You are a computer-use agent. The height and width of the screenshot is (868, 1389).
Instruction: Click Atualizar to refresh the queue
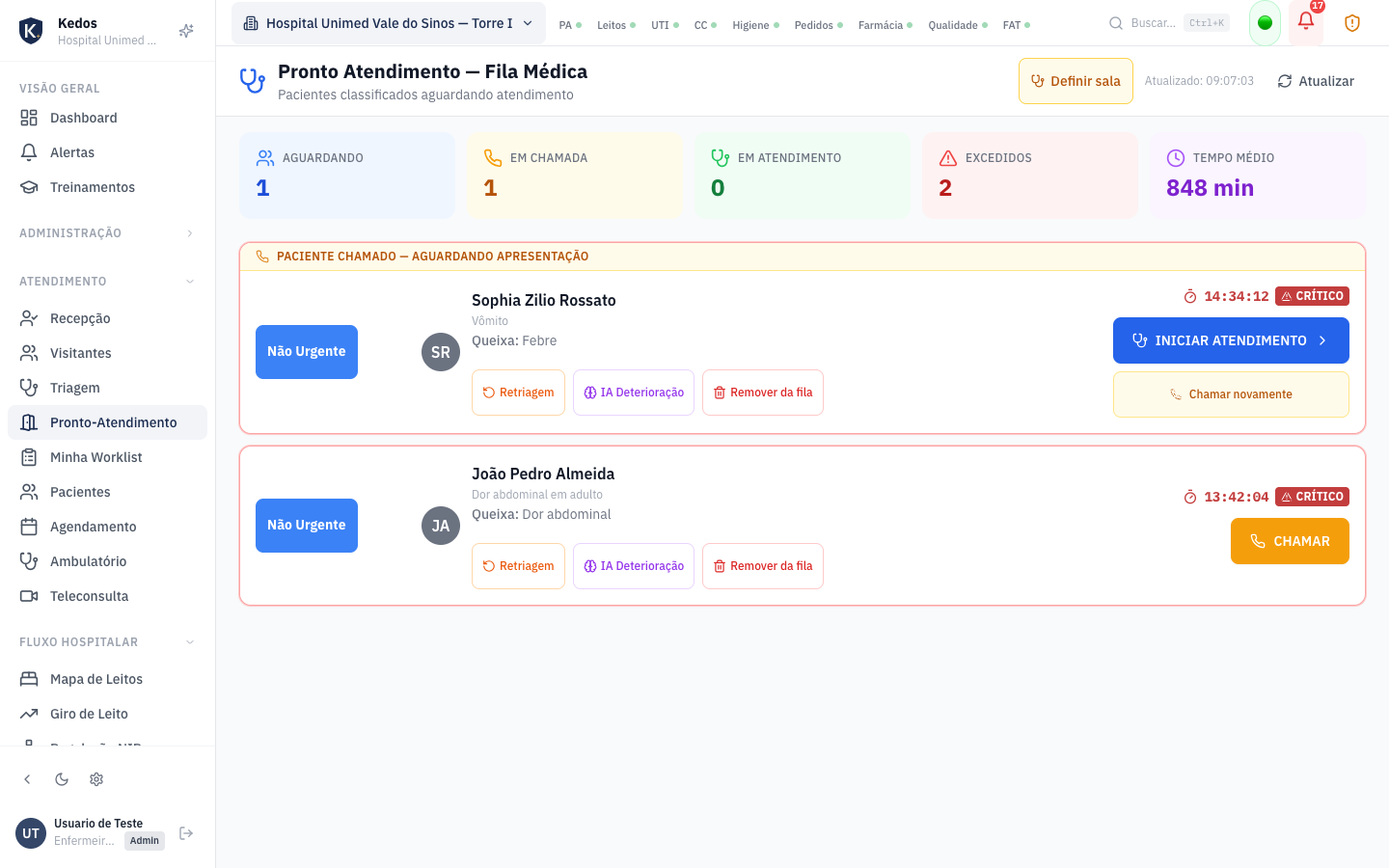click(x=1316, y=81)
